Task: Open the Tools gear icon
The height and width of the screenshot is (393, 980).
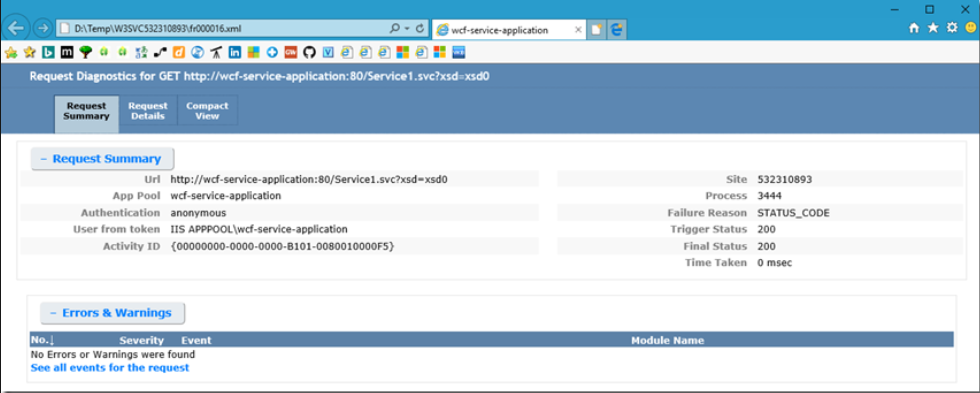Action: pyautogui.click(x=952, y=28)
